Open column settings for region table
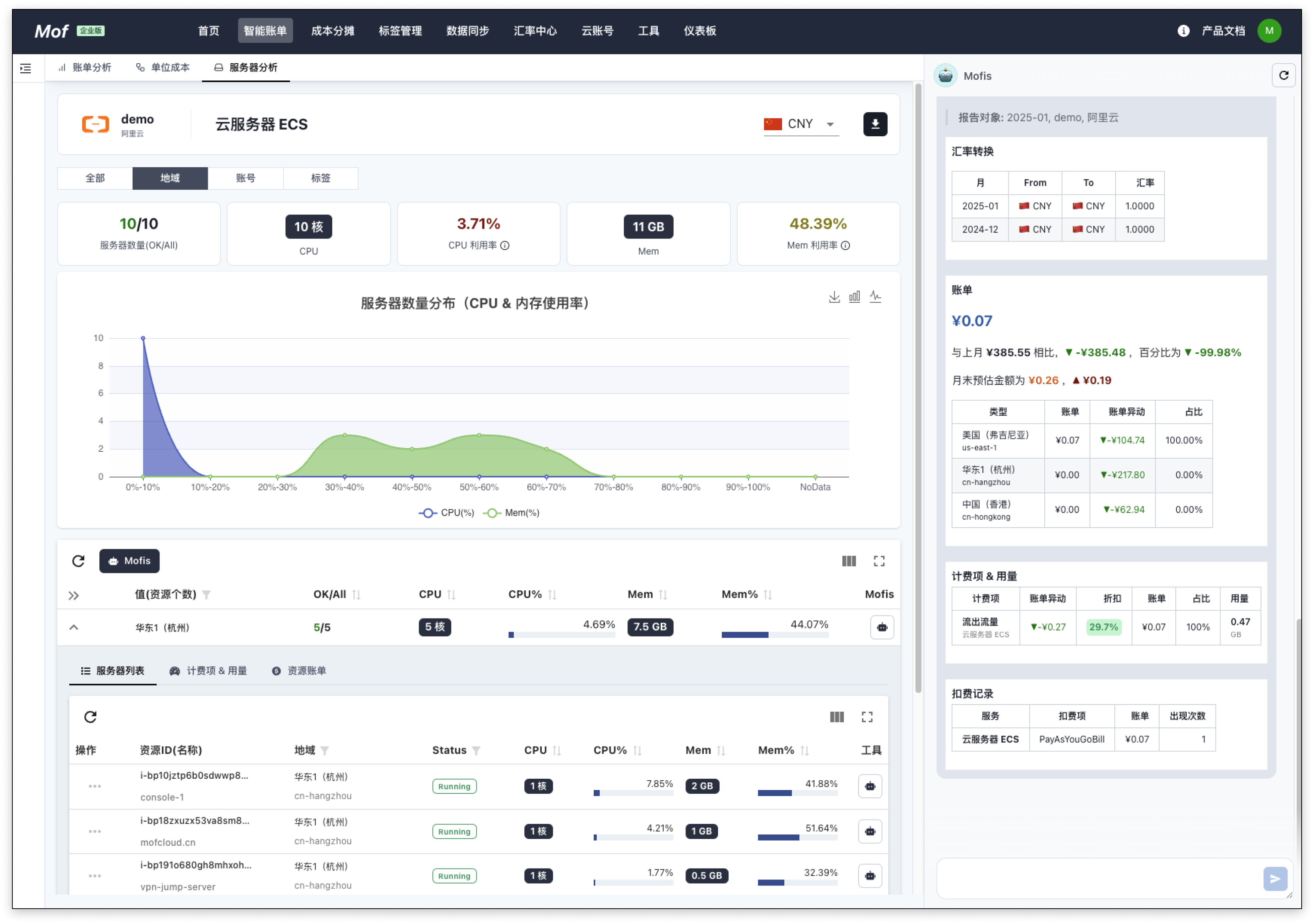This screenshot has width=1314, height=924. (849, 561)
